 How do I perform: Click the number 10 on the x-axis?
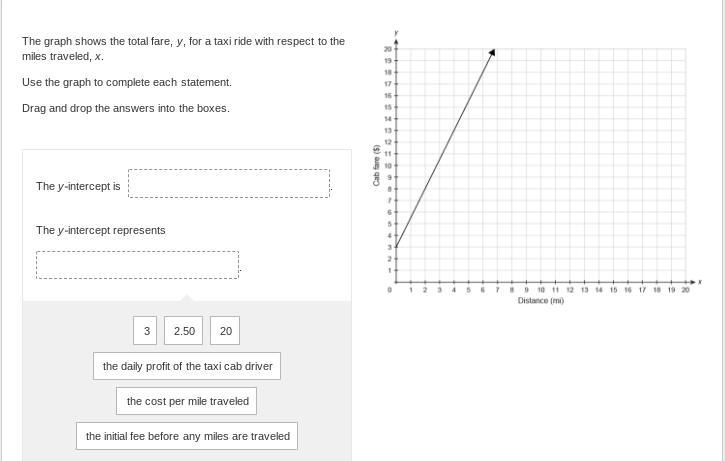(x=541, y=290)
